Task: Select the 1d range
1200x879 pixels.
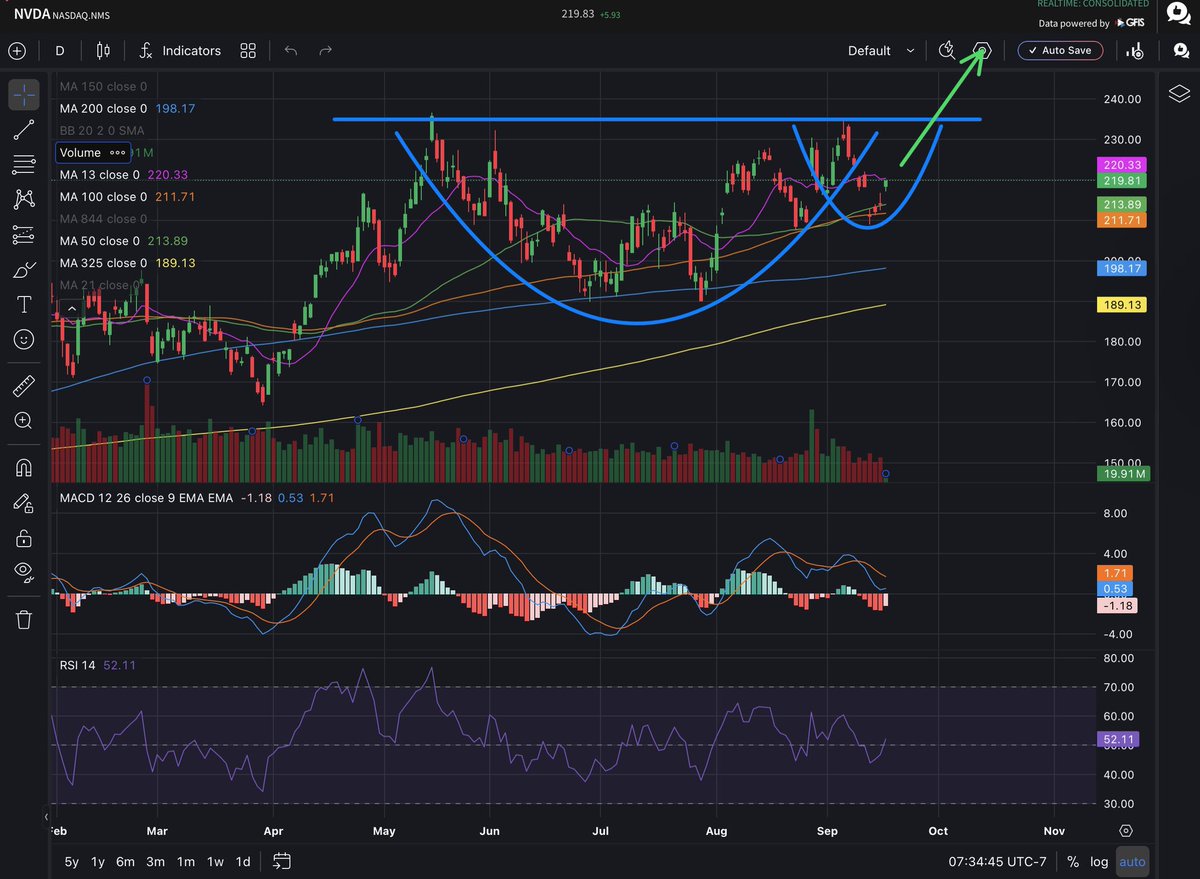Action: click(x=242, y=861)
